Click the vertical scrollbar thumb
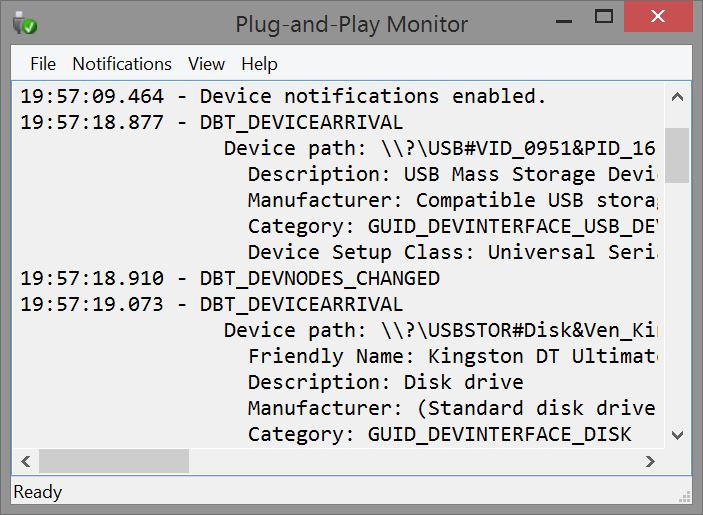Image resolution: width=703 pixels, height=515 pixels. point(677,156)
